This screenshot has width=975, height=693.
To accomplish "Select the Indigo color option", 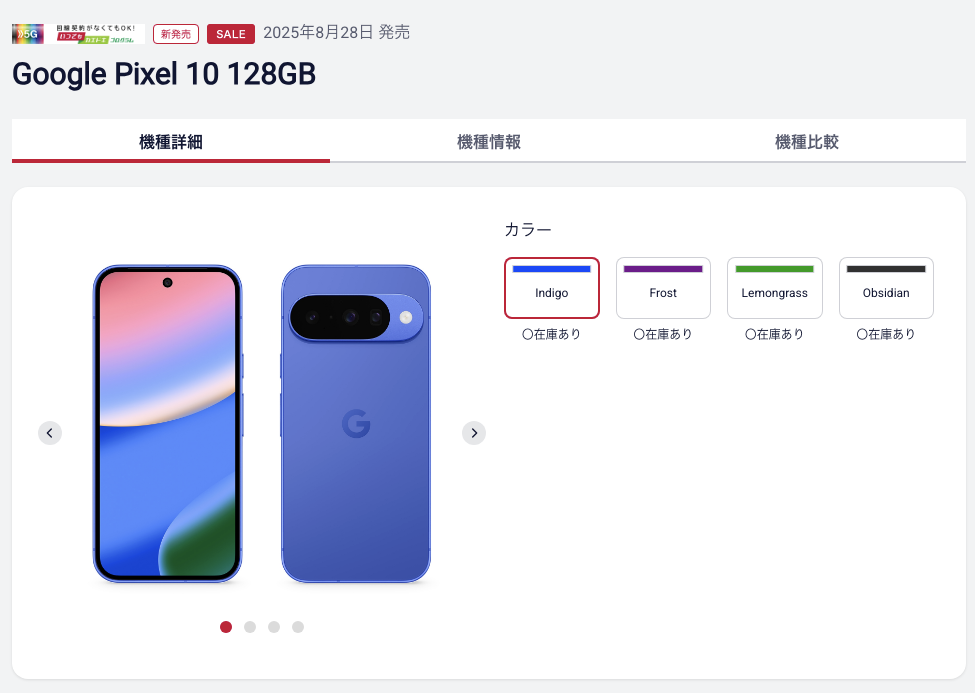I will point(552,288).
